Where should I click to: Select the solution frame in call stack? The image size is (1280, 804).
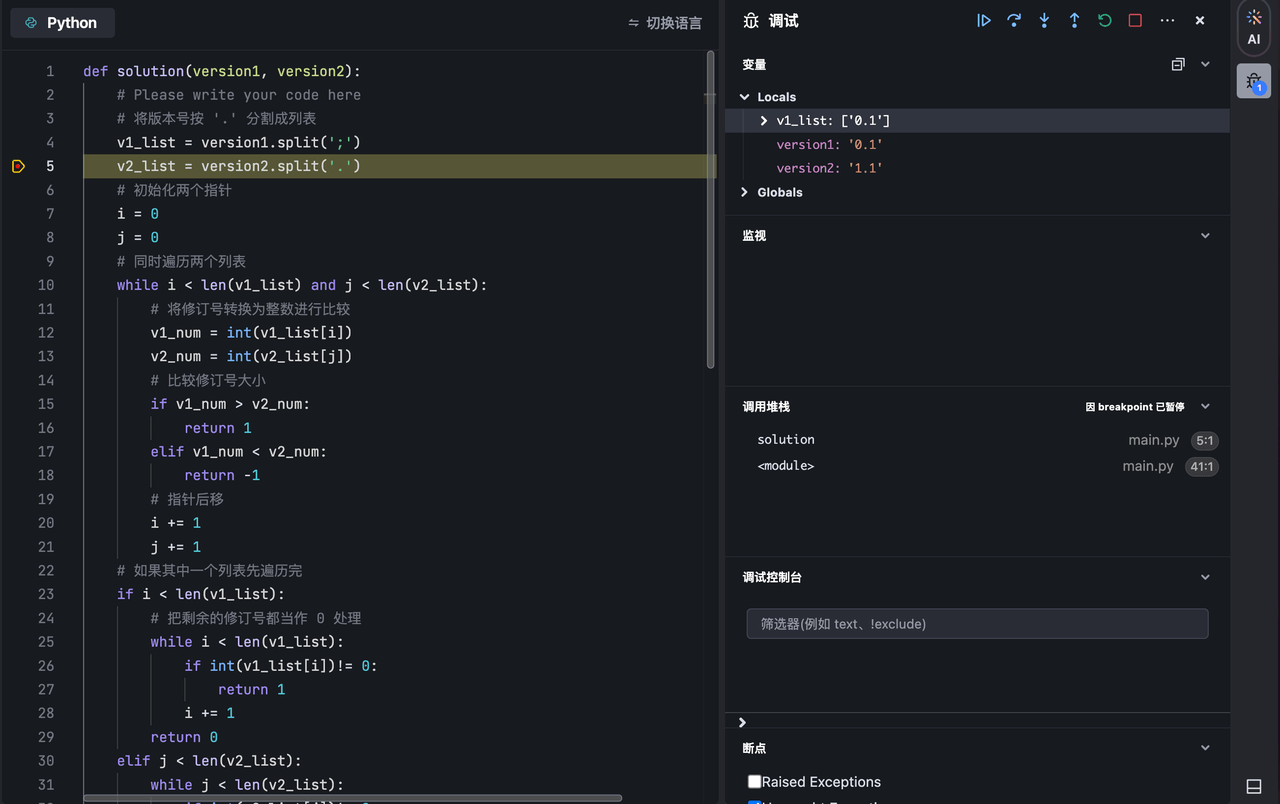tap(786, 440)
